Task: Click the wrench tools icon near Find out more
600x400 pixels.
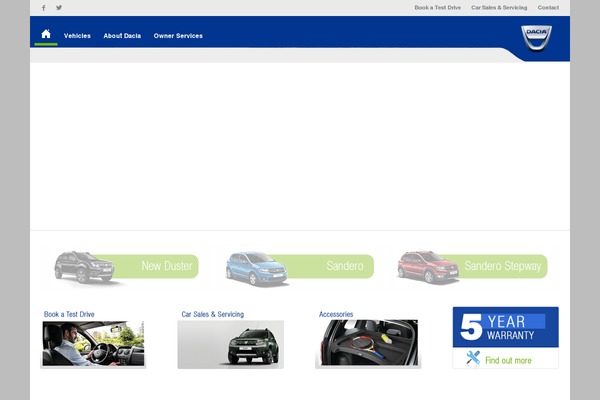Action: click(473, 358)
